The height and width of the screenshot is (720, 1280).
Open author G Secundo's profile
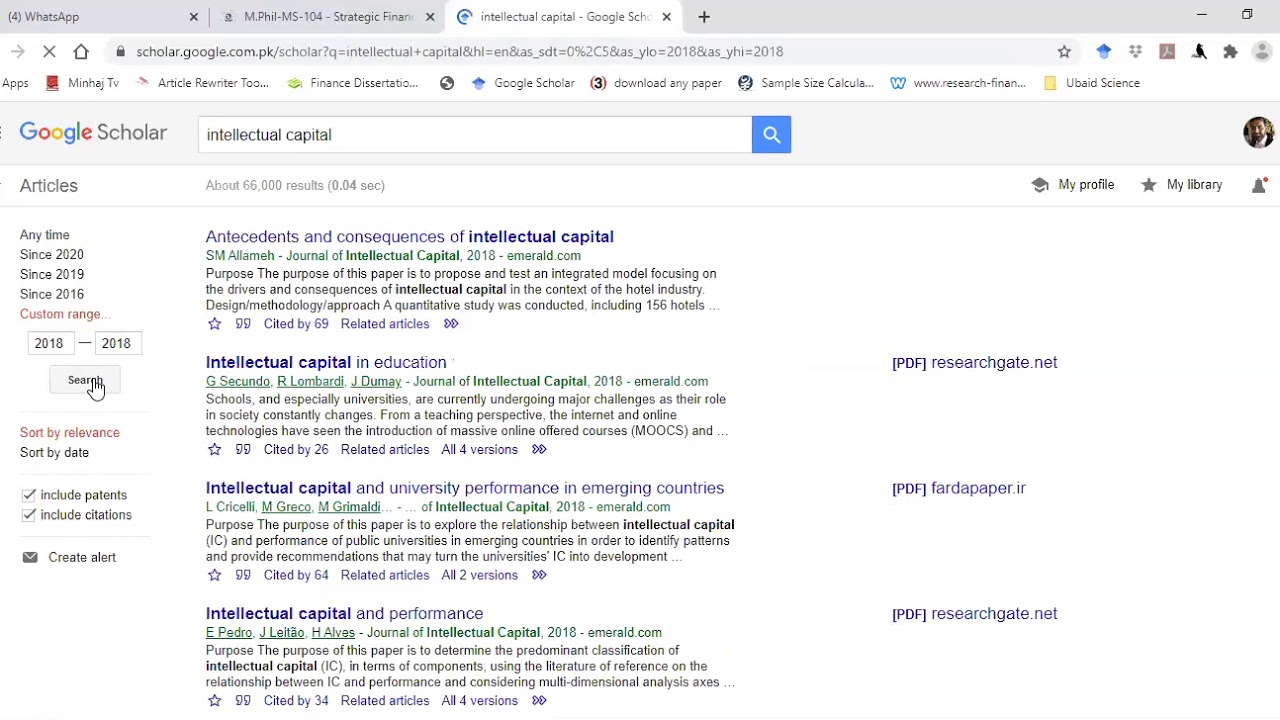(x=238, y=381)
